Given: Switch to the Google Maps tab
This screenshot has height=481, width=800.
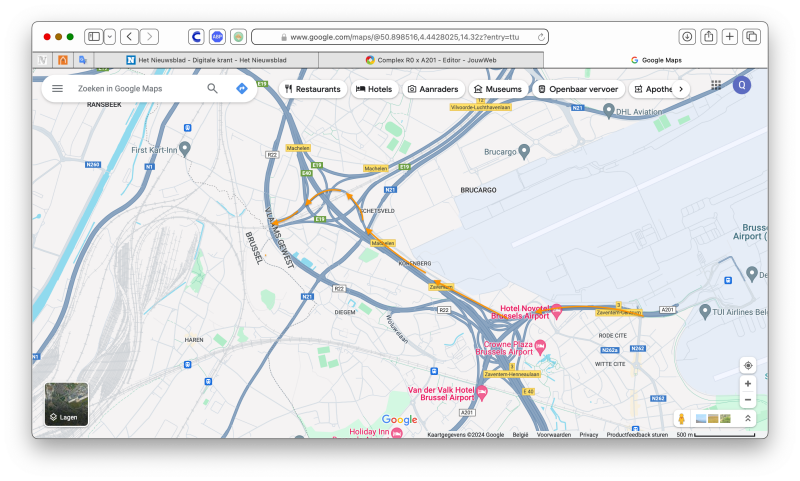Looking at the screenshot, I should (x=656, y=60).
